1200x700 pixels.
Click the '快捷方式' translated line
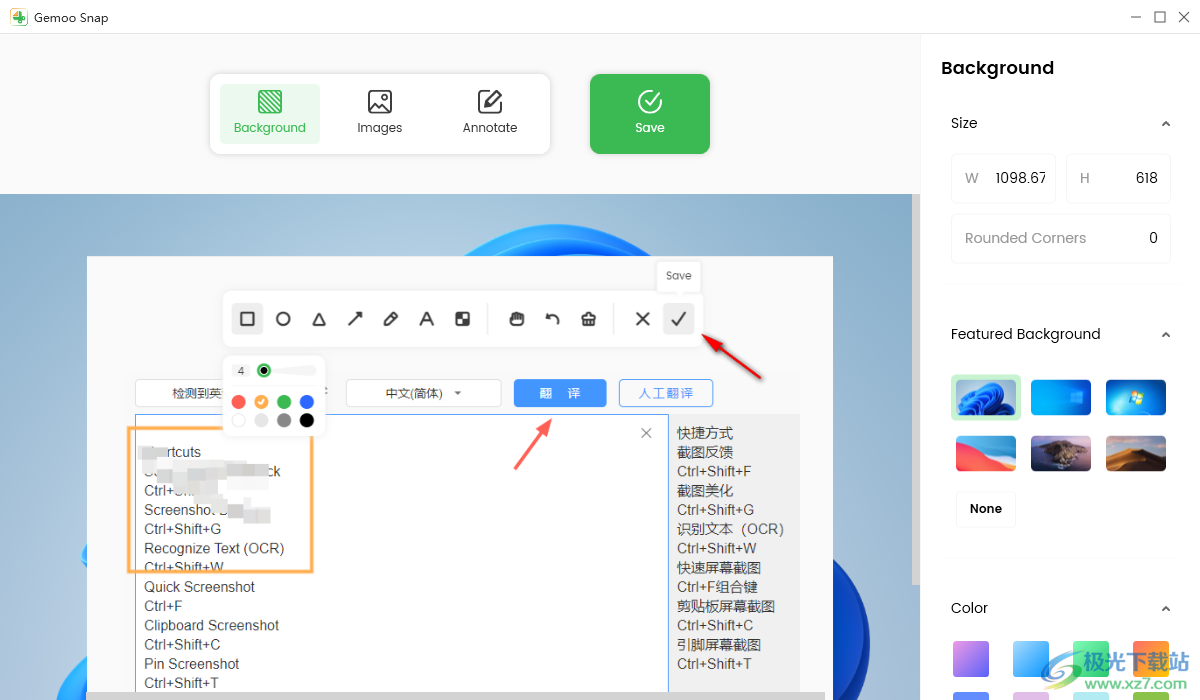tap(705, 433)
